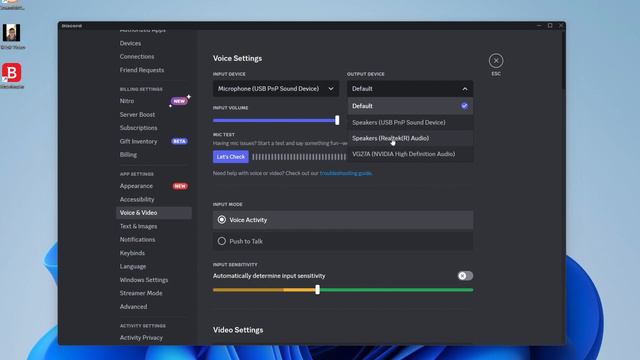Screen dimensions: 640x360
Task: Open the troubleshooting guide link
Action: (346, 173)
